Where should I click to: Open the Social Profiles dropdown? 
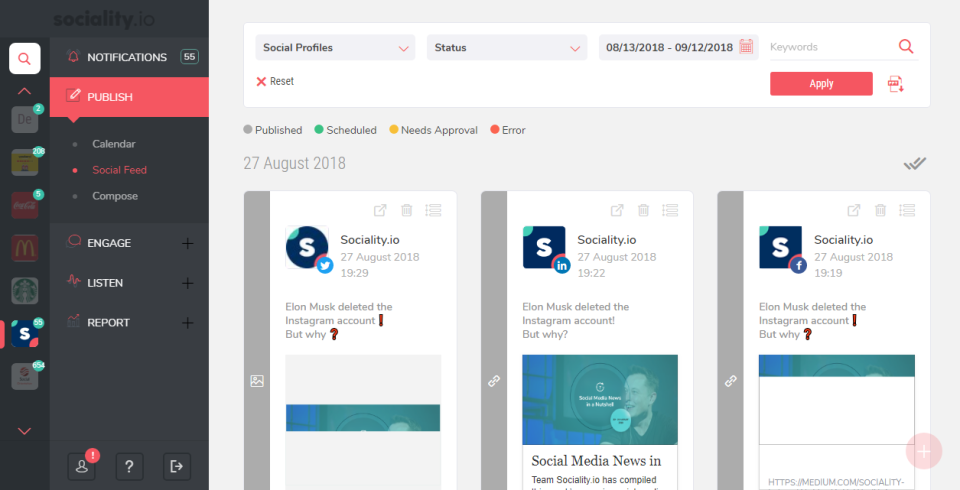pyautogui.click(x=335, y=47)
